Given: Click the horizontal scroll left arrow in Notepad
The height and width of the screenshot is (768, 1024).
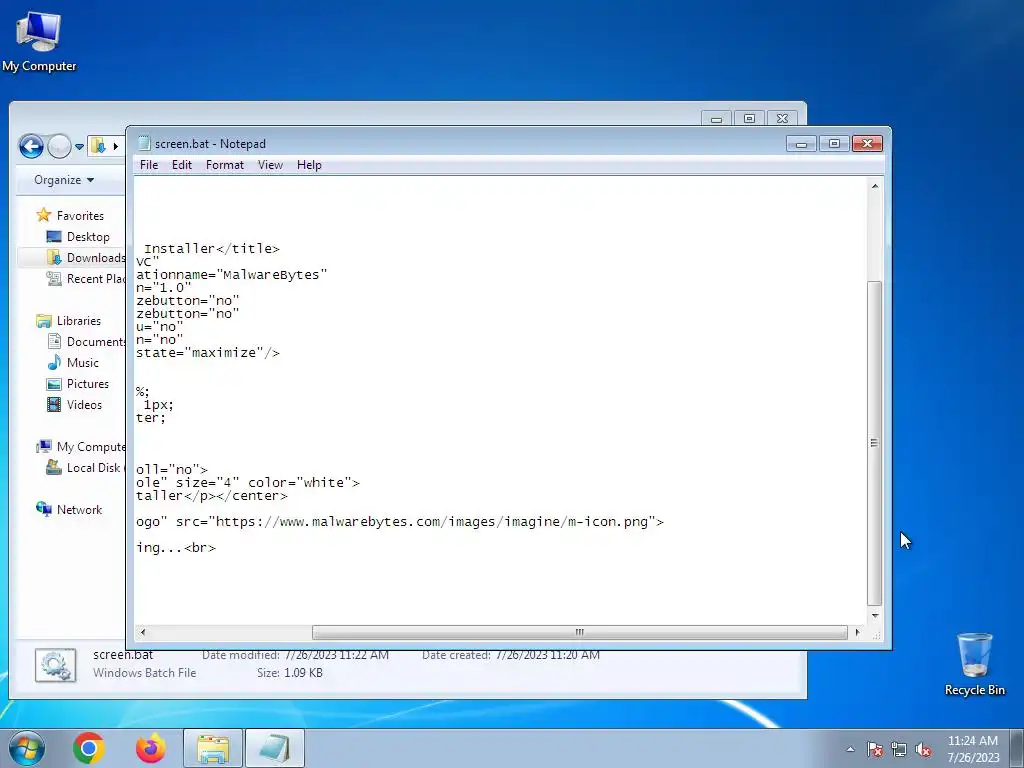Looking at the screenshot, I should (143, 632).
